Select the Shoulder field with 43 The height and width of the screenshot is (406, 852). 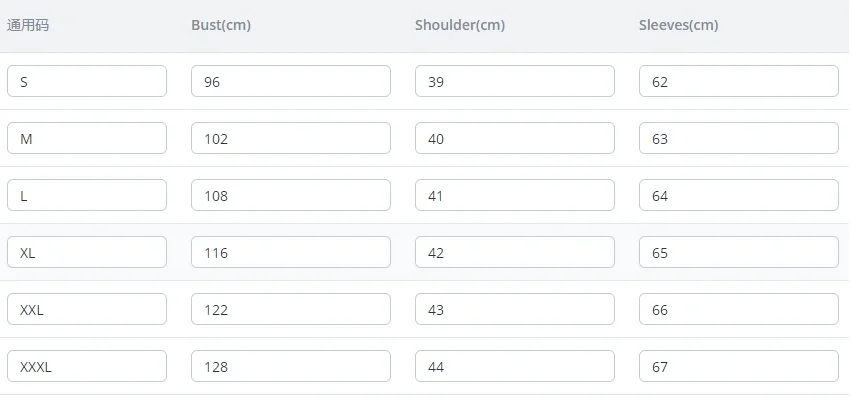pos(515,309)
